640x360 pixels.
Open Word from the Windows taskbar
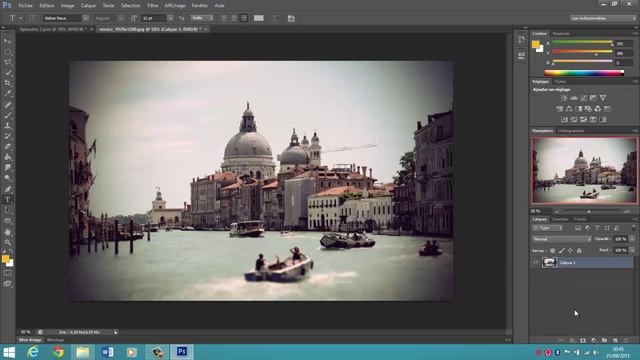(x=107, y=352)
